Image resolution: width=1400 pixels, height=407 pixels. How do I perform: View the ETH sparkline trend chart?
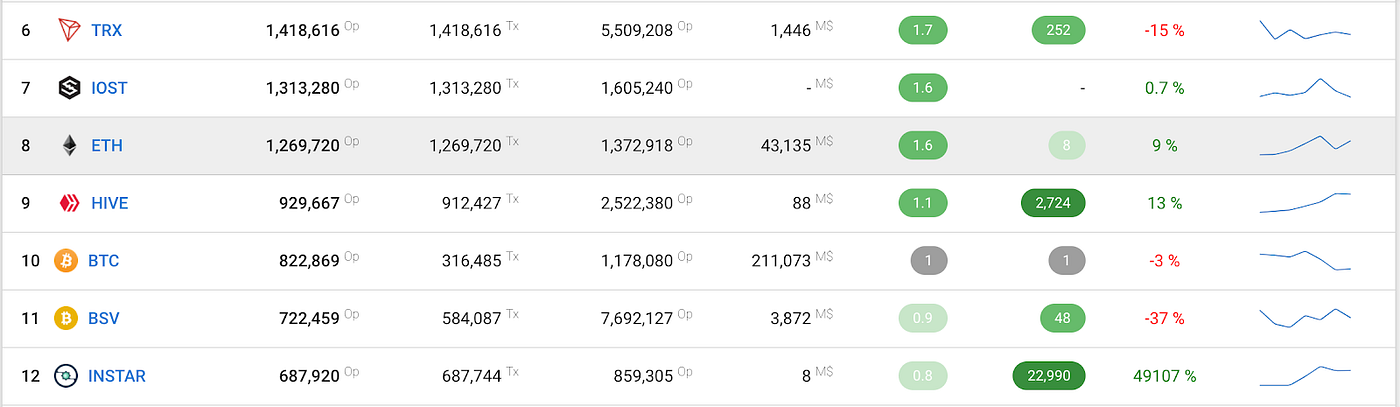(1305, 145)
